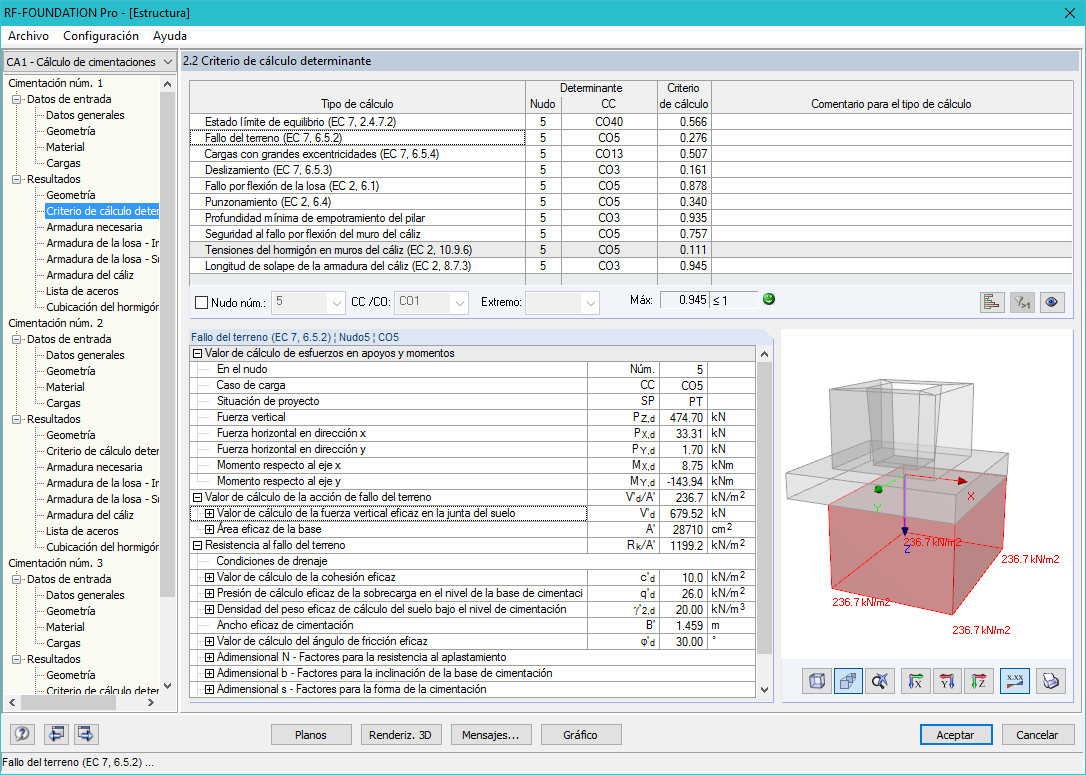Screen dimensions: 1086x775
Task: Open the Extremo dropdown
Action: click(590, 303)
